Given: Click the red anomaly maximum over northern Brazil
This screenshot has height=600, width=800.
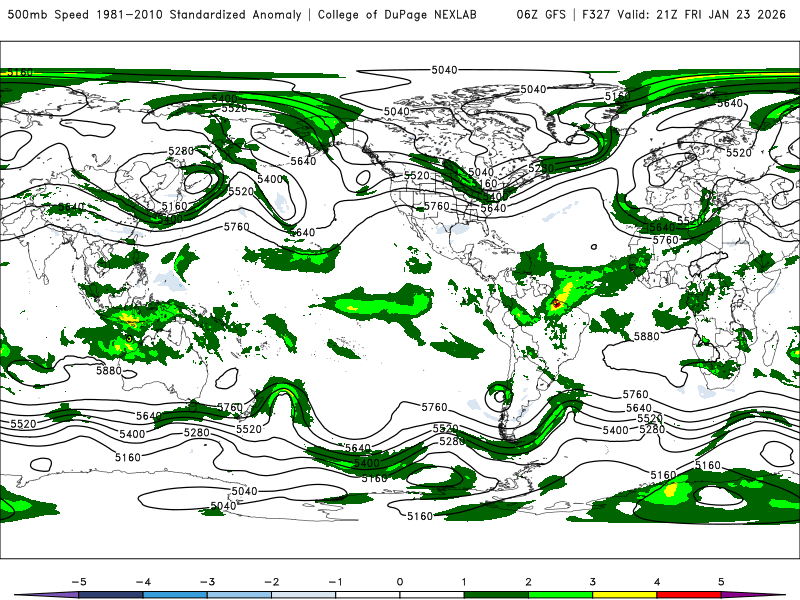Looking at the screenshot, I should [x=556, y=304].
